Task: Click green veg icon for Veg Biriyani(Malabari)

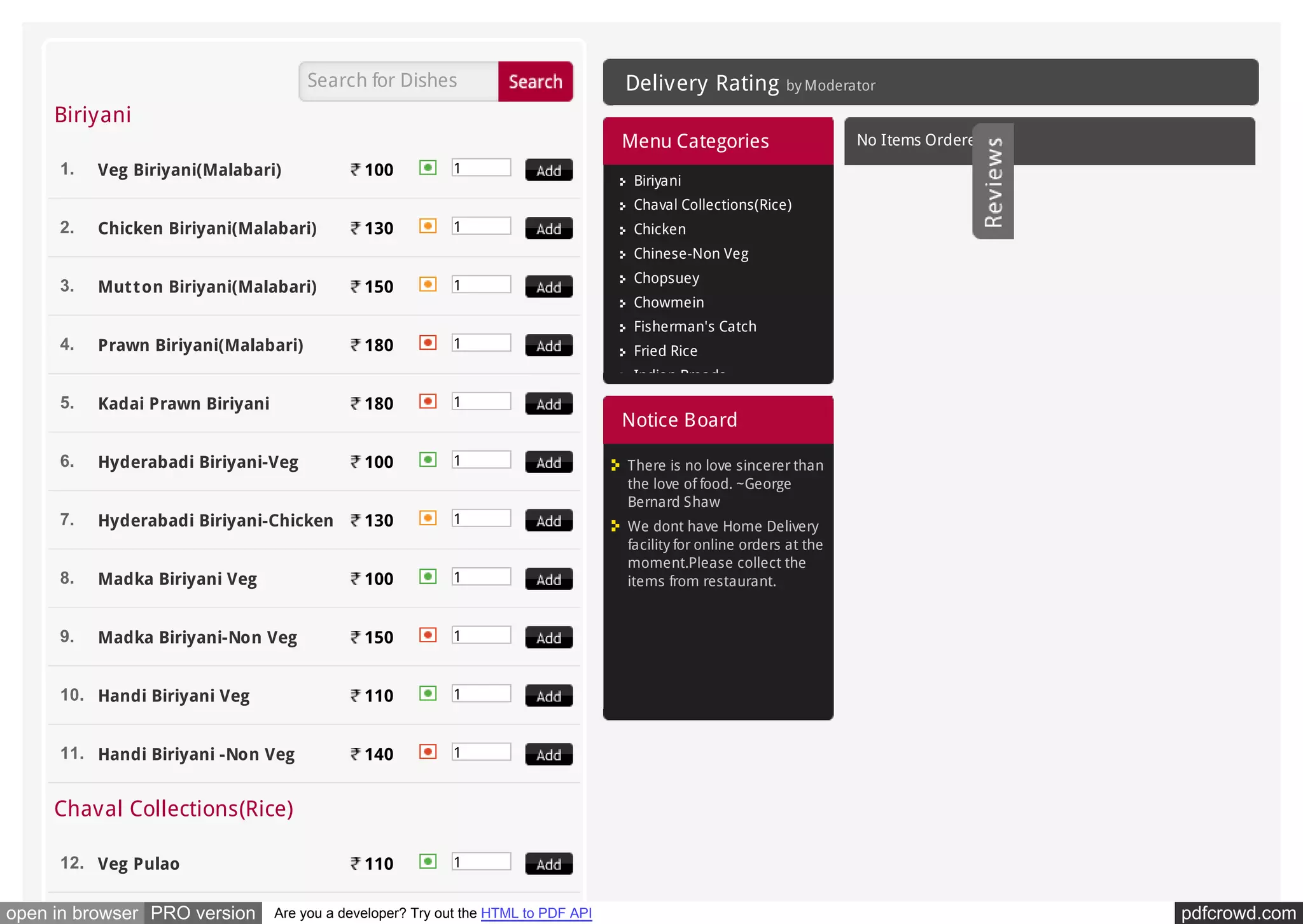Action: point(428,168)
